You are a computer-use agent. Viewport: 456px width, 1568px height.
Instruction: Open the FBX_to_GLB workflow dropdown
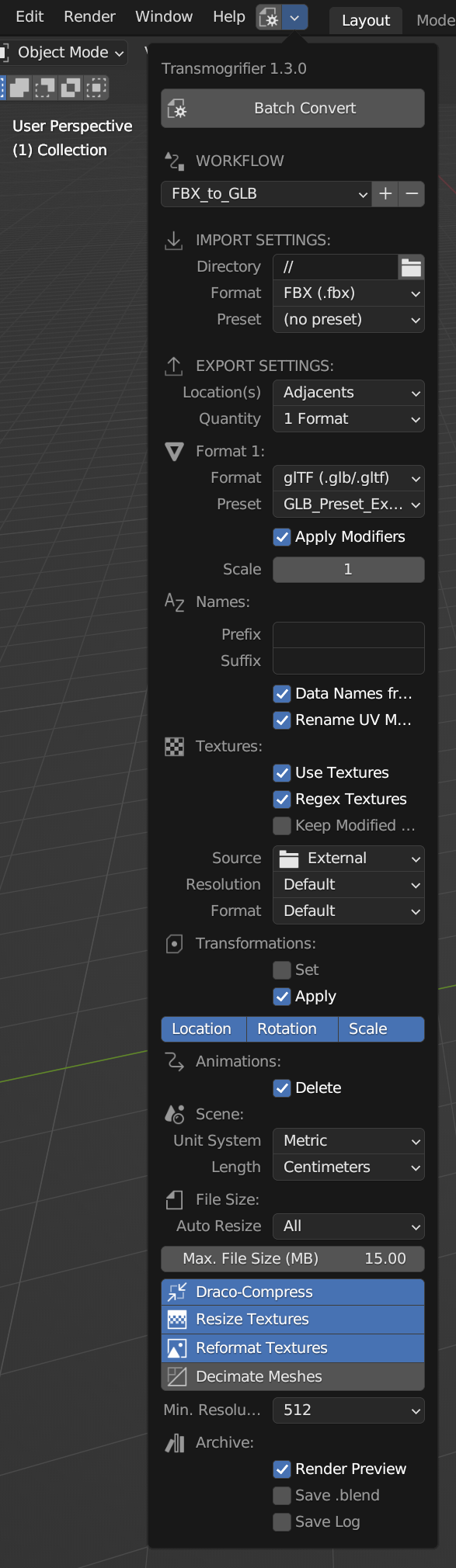(x=266, y=194)
